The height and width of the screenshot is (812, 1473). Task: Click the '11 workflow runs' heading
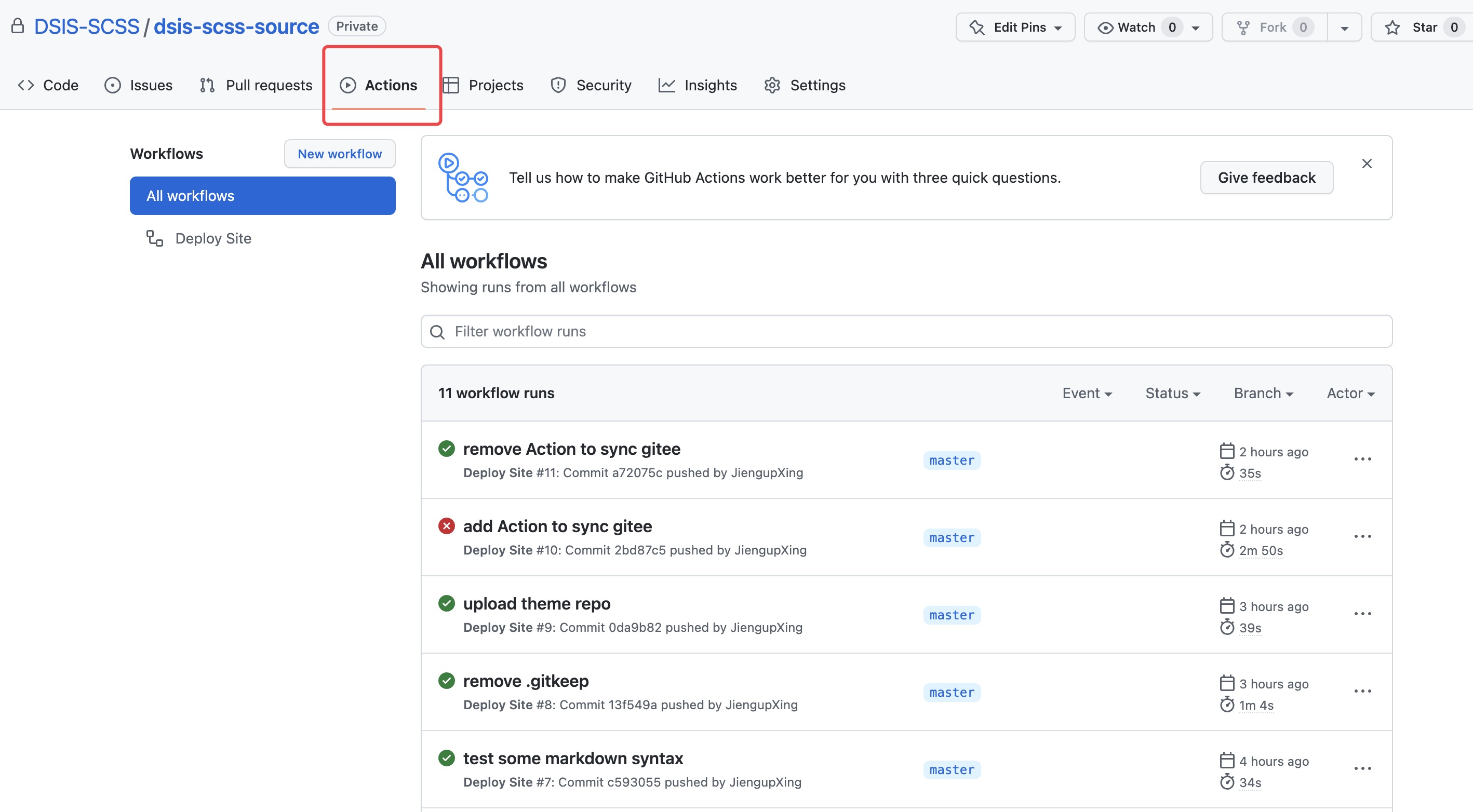[x=497, y=393]
